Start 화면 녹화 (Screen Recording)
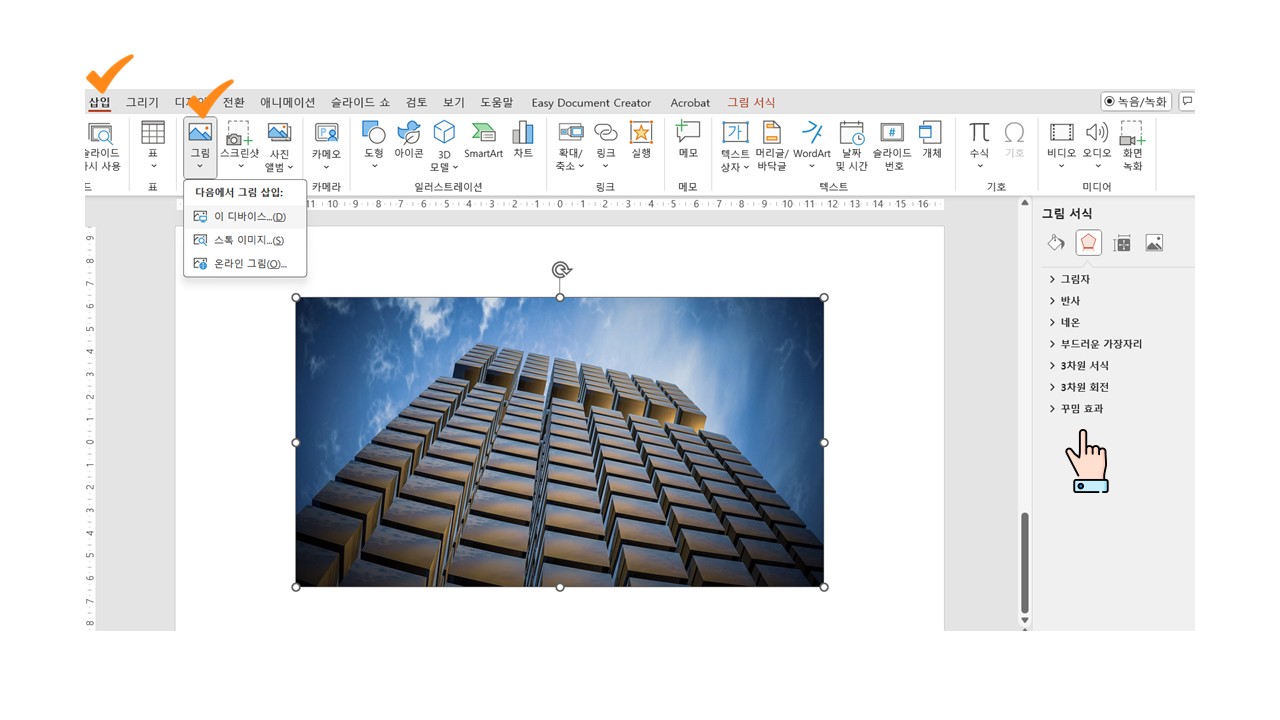 1132,147
